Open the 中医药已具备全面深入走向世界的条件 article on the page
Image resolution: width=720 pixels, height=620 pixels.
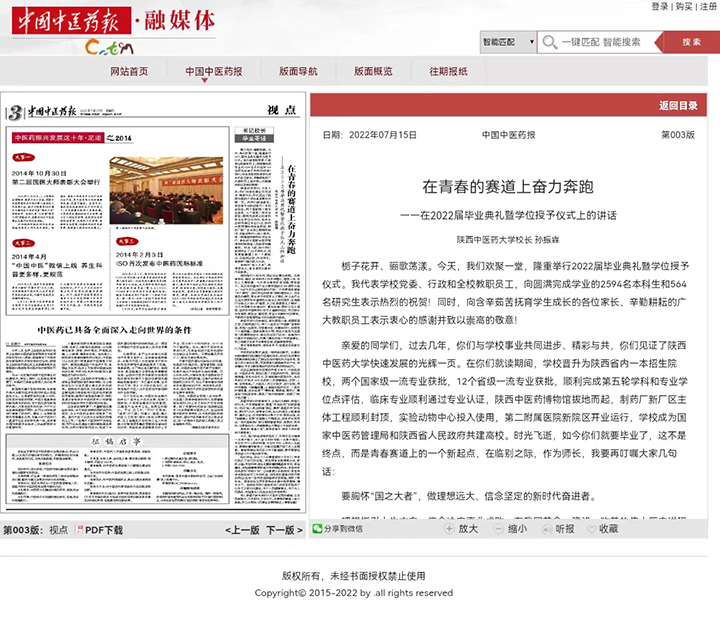coord(114,330)
